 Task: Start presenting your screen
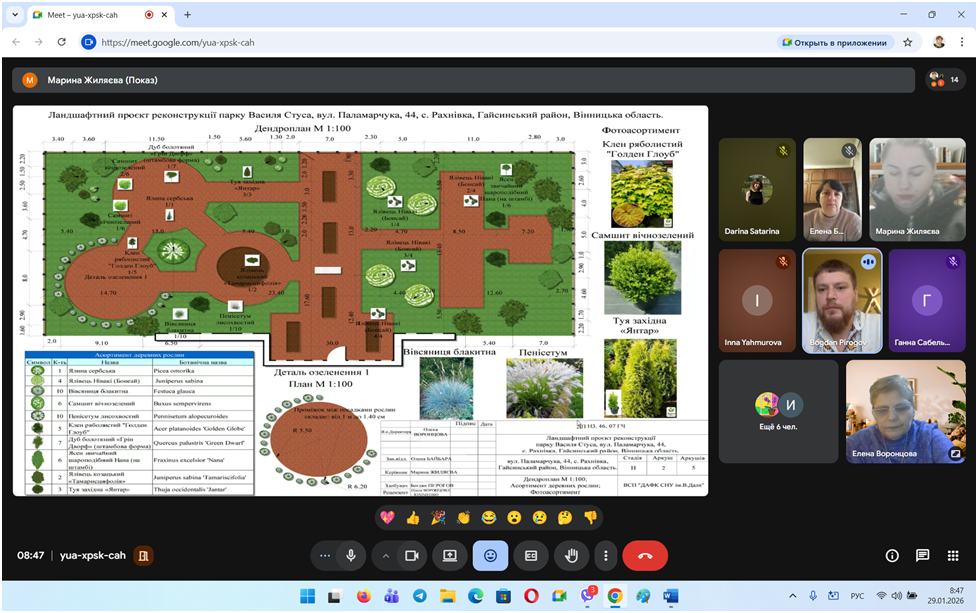[450, 555]
